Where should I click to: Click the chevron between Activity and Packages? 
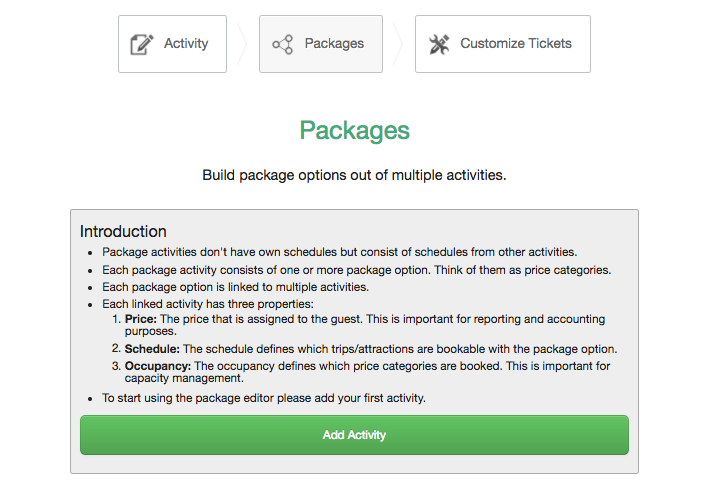(x=242, y=44)
